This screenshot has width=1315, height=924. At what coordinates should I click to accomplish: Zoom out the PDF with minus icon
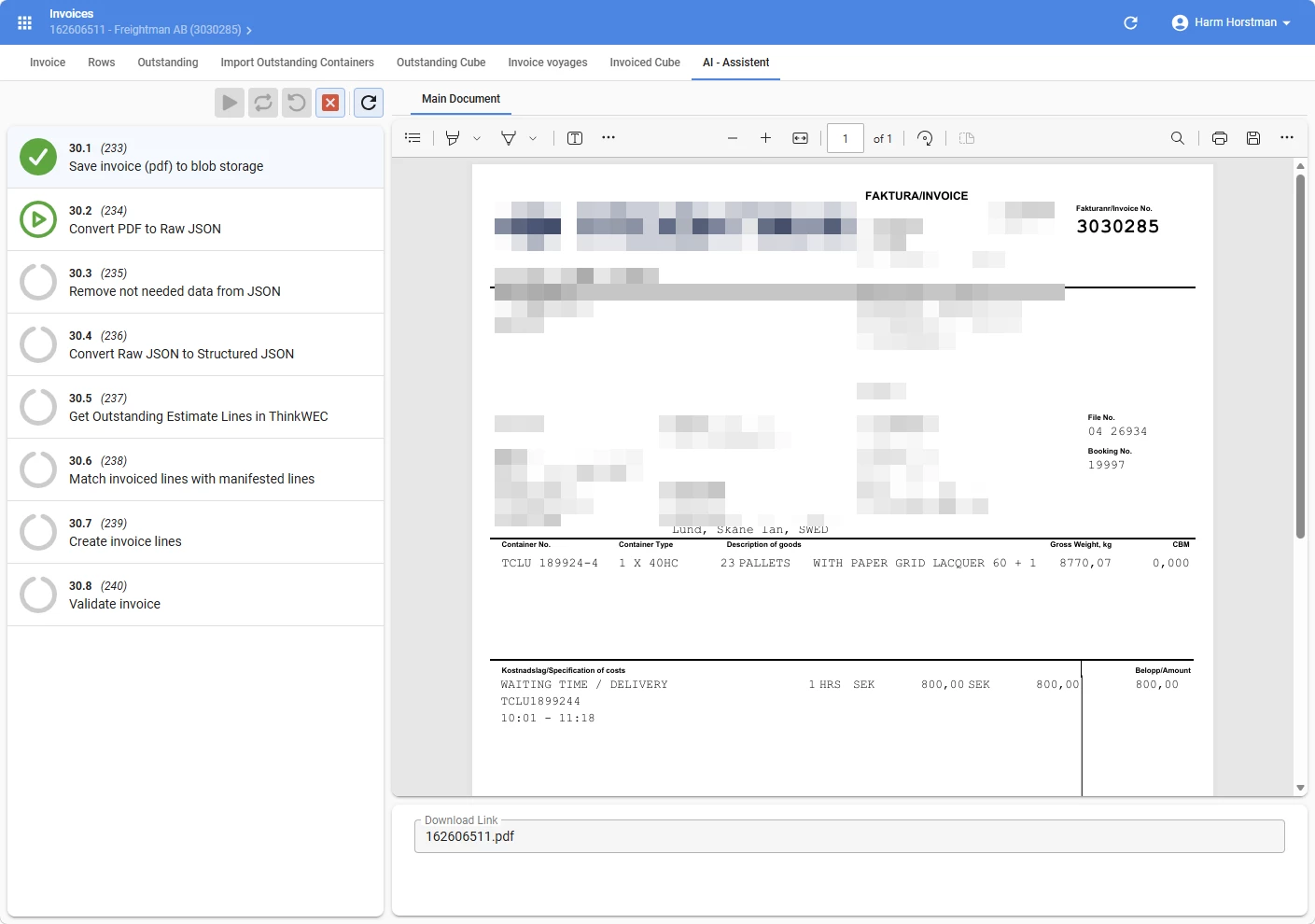click(x=733, y=138)
